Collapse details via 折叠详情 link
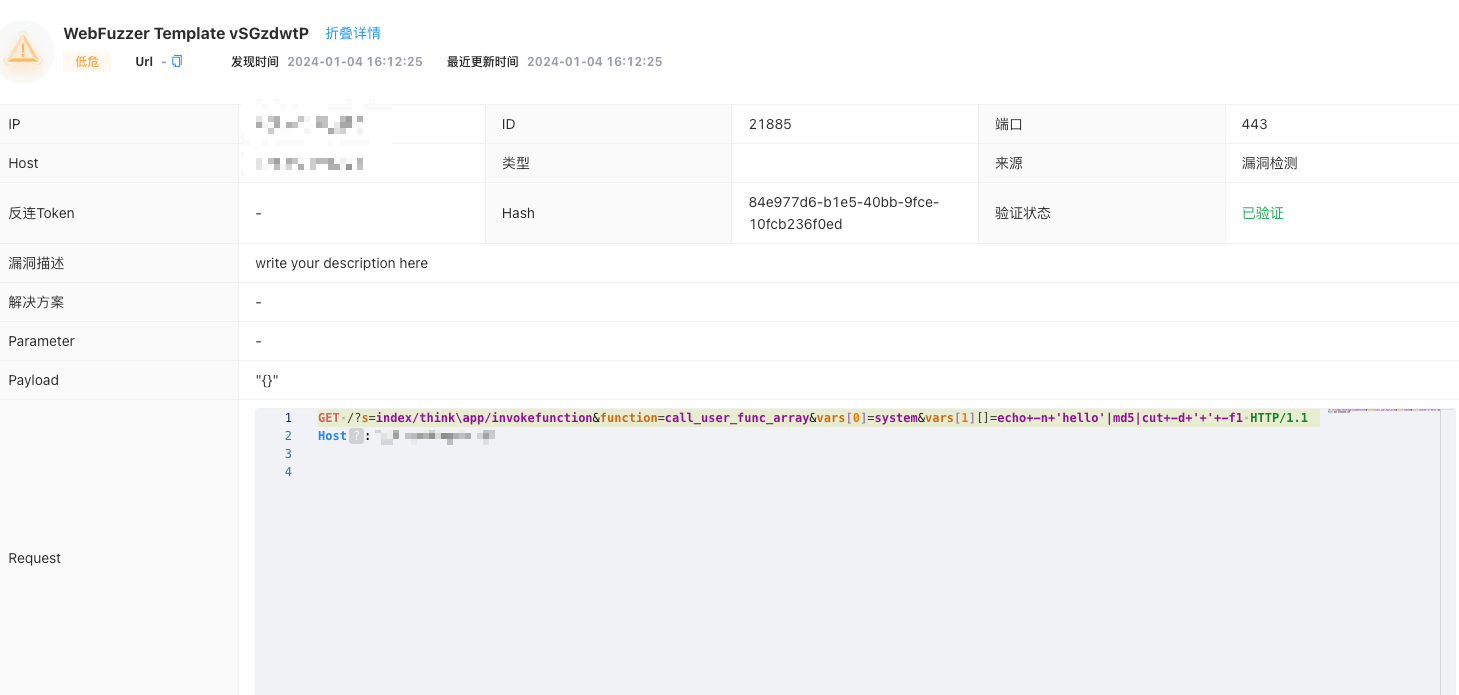 [353, 33]
